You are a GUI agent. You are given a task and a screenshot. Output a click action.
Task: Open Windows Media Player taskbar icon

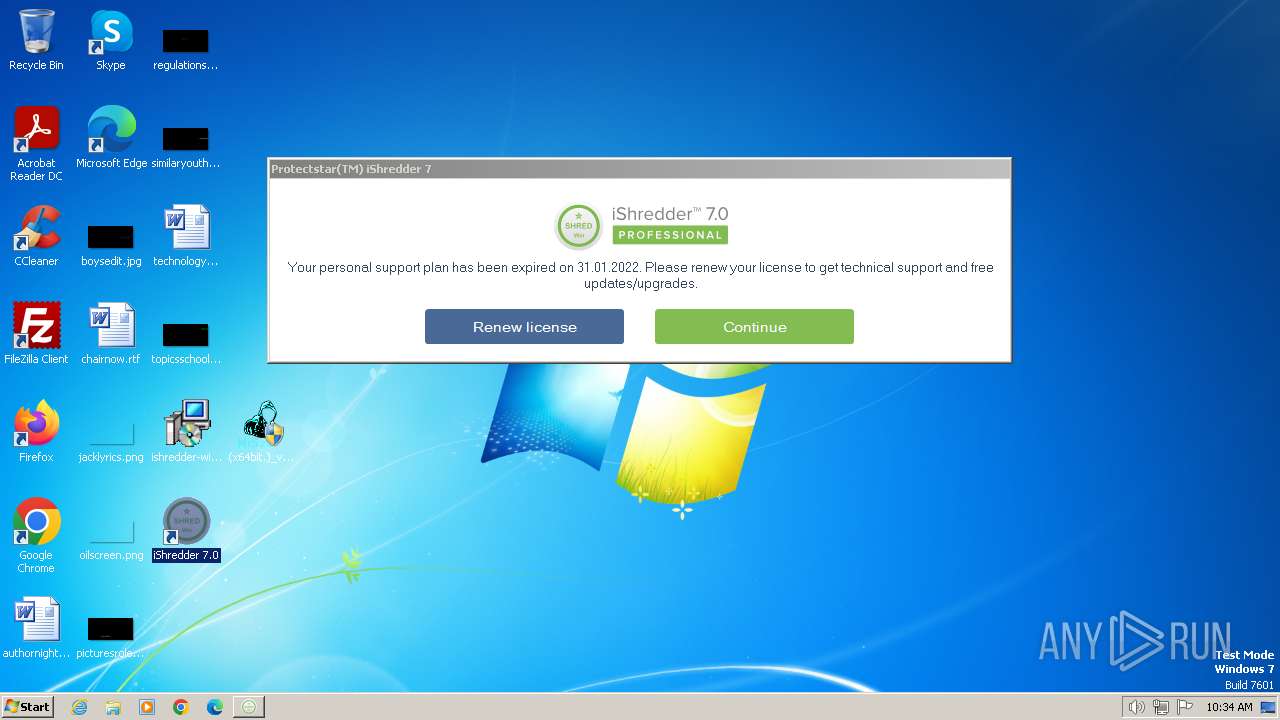pos(147,707)
